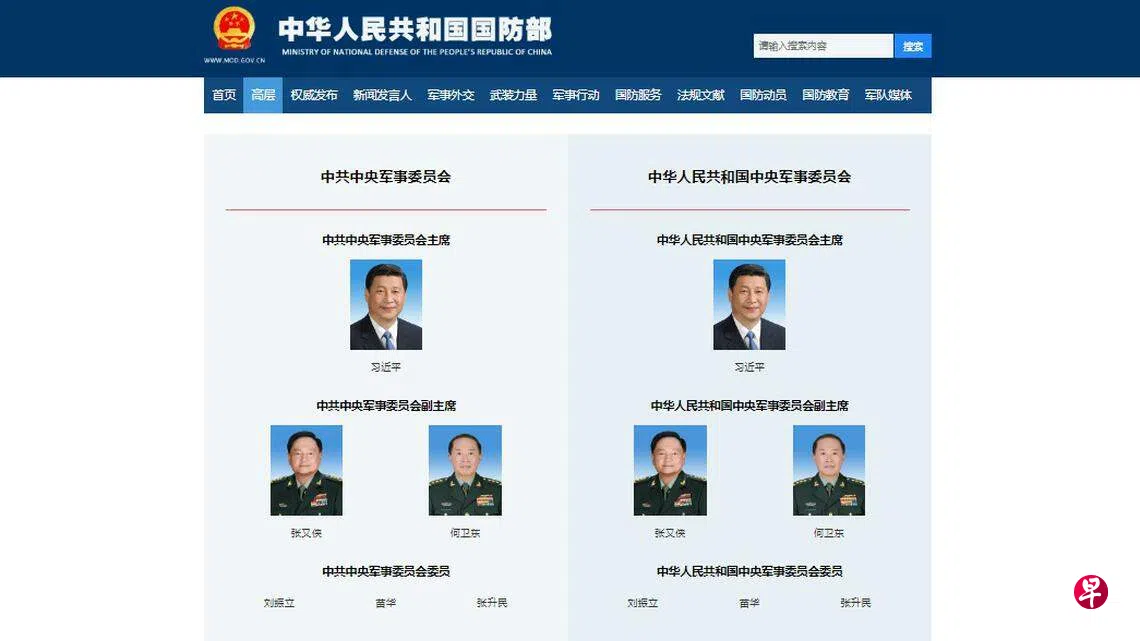Go to 国防动员 section
Screen dimensions: 1140x641
tap(763, 95)
